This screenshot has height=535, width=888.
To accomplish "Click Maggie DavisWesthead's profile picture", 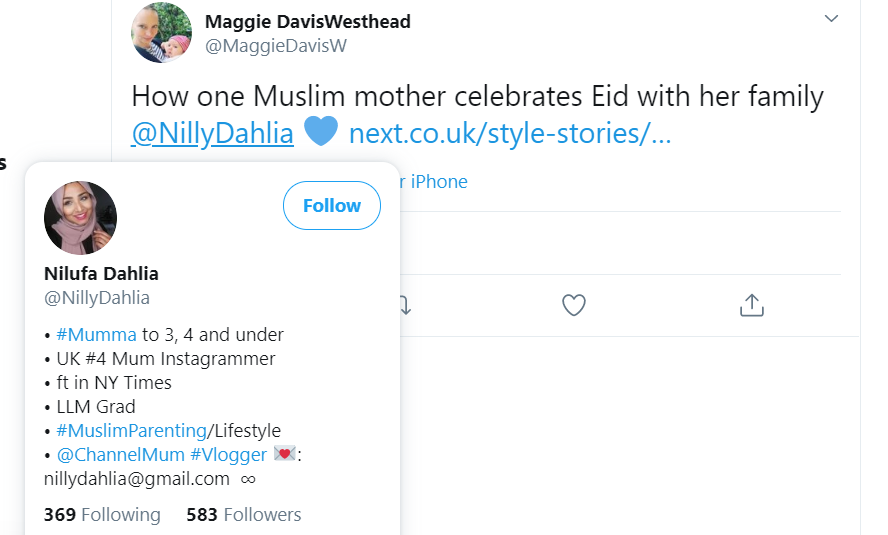I will click(x=161, y=33).
